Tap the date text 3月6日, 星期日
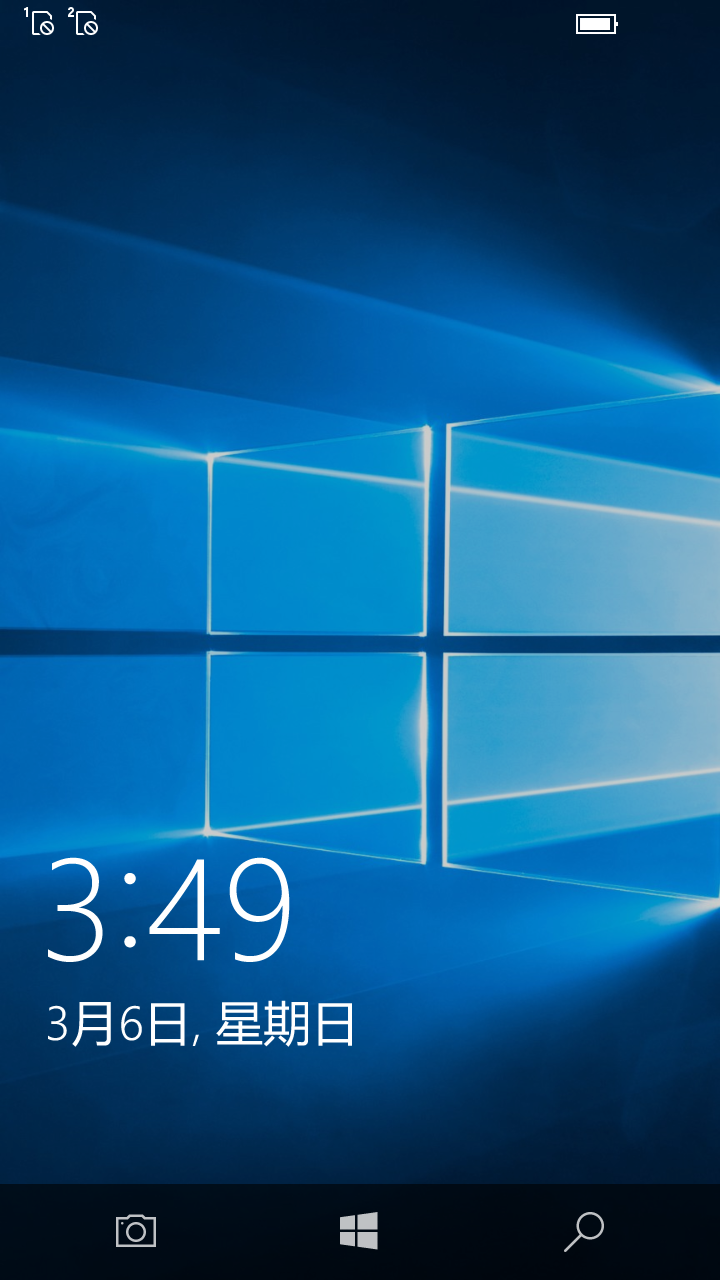 pyautogui.click(x=201, y=1025)
